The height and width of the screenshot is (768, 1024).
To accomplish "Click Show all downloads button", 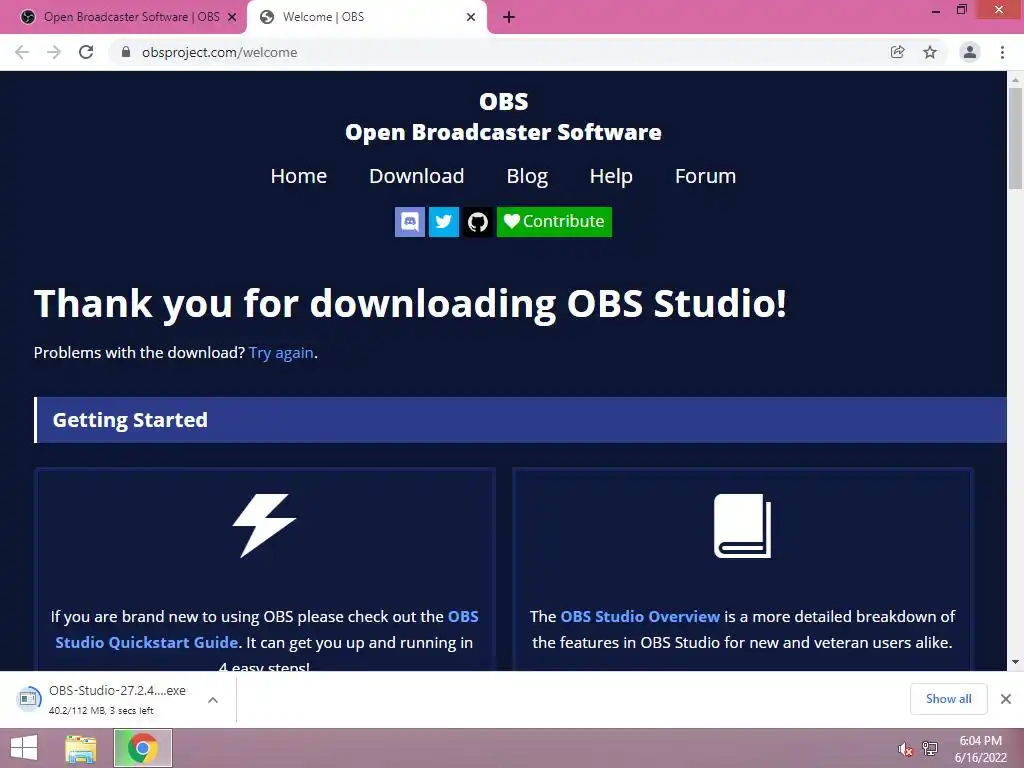I will (x=948, y=699).
